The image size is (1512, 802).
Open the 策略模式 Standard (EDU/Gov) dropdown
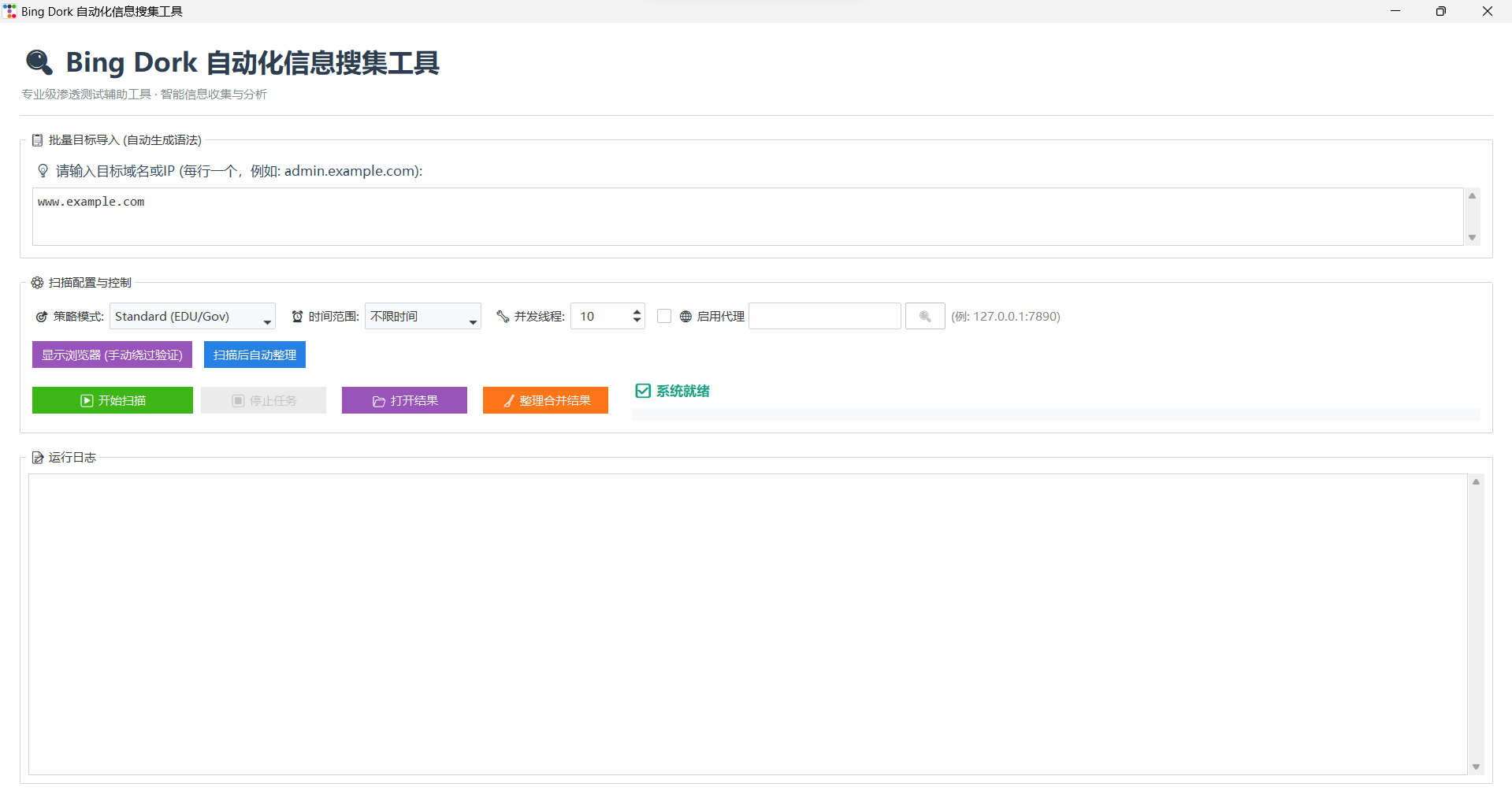point(192,316)
